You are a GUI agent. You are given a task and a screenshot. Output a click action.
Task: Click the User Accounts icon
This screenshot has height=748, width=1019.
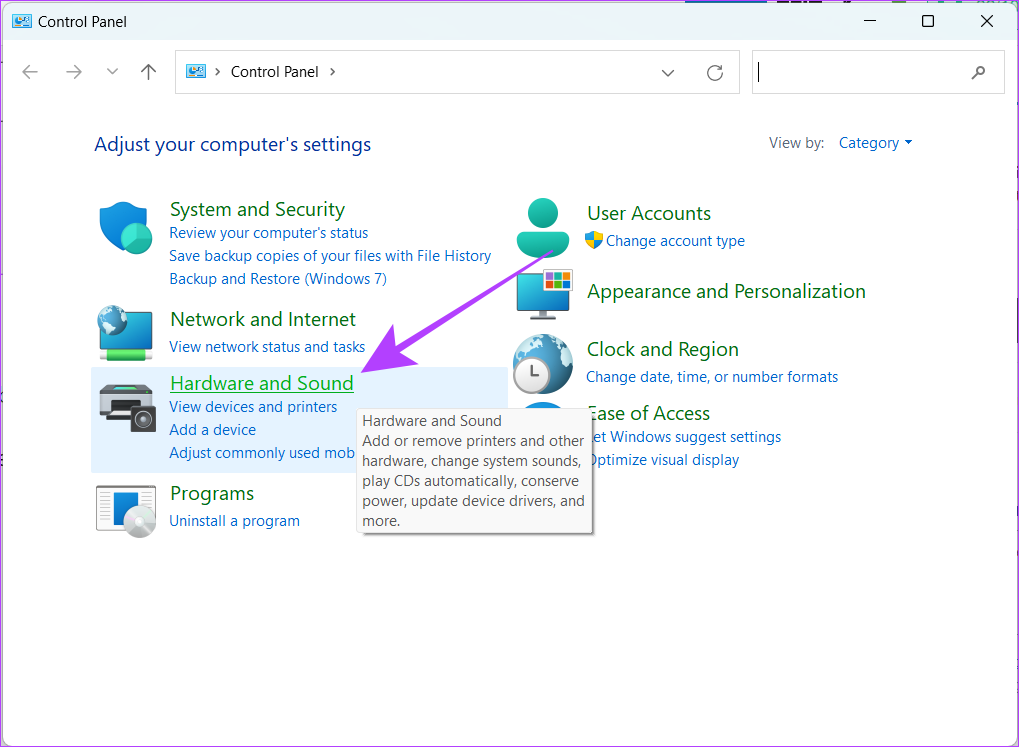(541, 227)
